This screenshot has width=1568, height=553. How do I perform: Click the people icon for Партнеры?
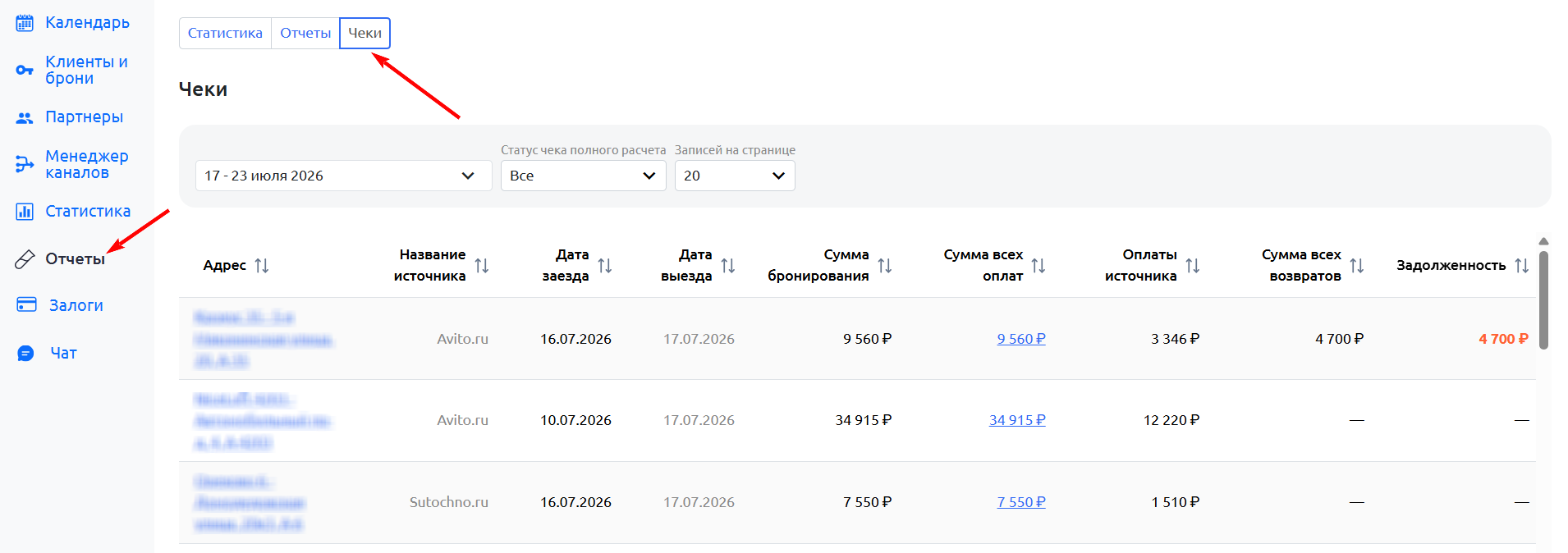point(25,117)
